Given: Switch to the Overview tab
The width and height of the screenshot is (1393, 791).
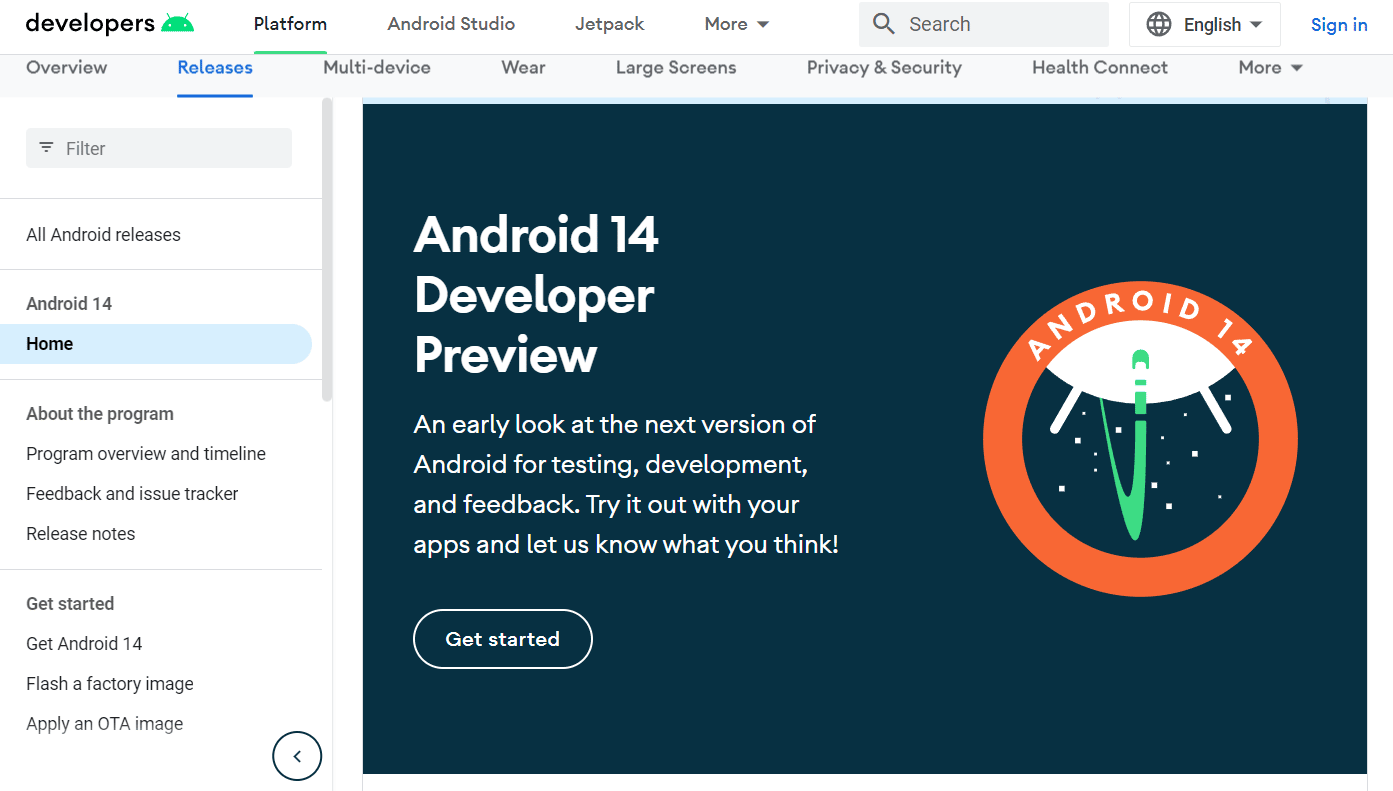Looking at the screenshot, I should (x=67, y=68).
